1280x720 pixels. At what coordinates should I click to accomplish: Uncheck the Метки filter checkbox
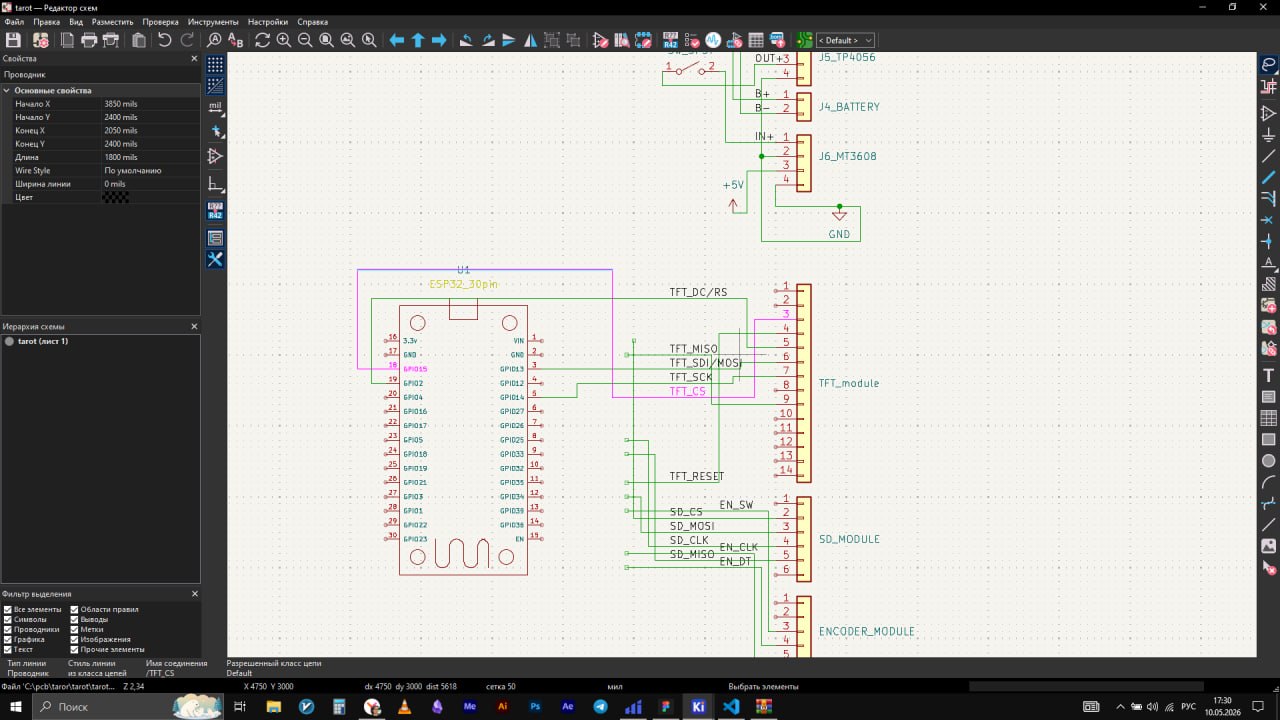point(75,629)
